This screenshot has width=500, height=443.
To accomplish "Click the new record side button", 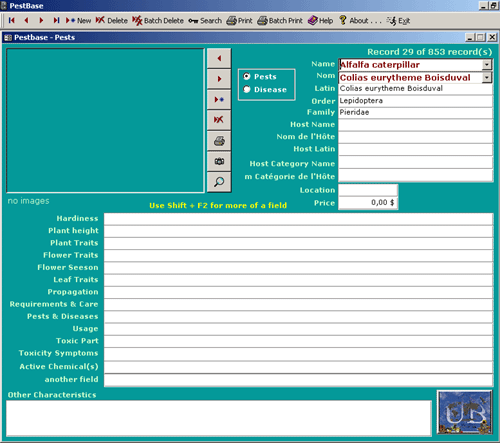I will [x=219, y=100].
